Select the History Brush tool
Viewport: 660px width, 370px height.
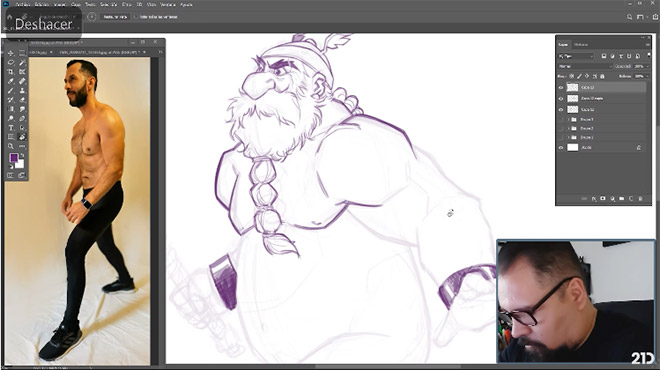[11, 100]
